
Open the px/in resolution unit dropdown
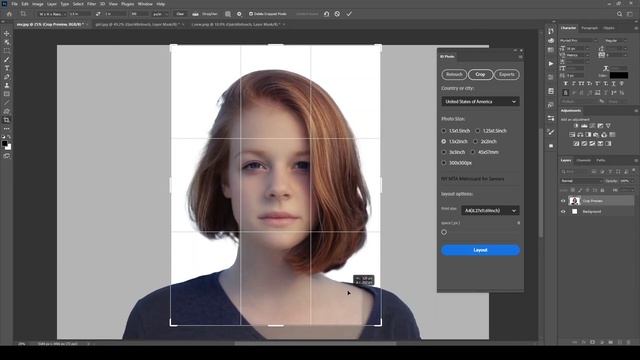pyautogui.click(x=159, y=14)
